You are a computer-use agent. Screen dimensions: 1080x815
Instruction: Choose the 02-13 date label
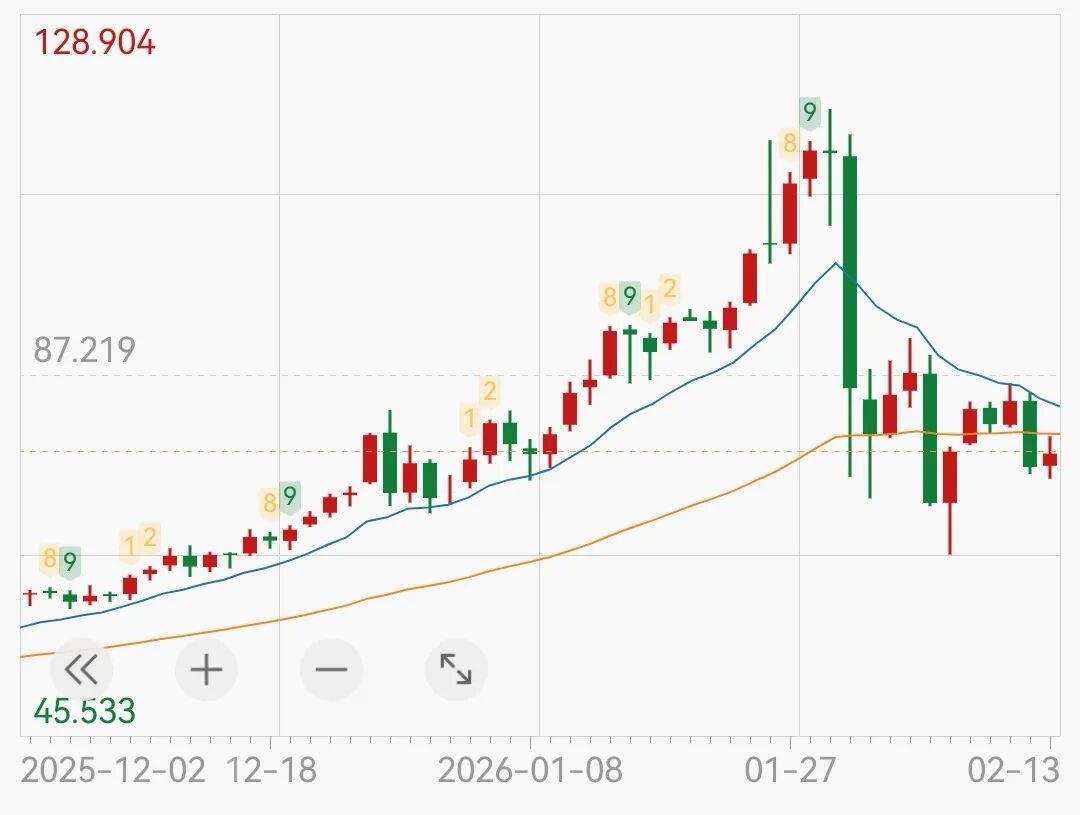[x=1013, y=771]
